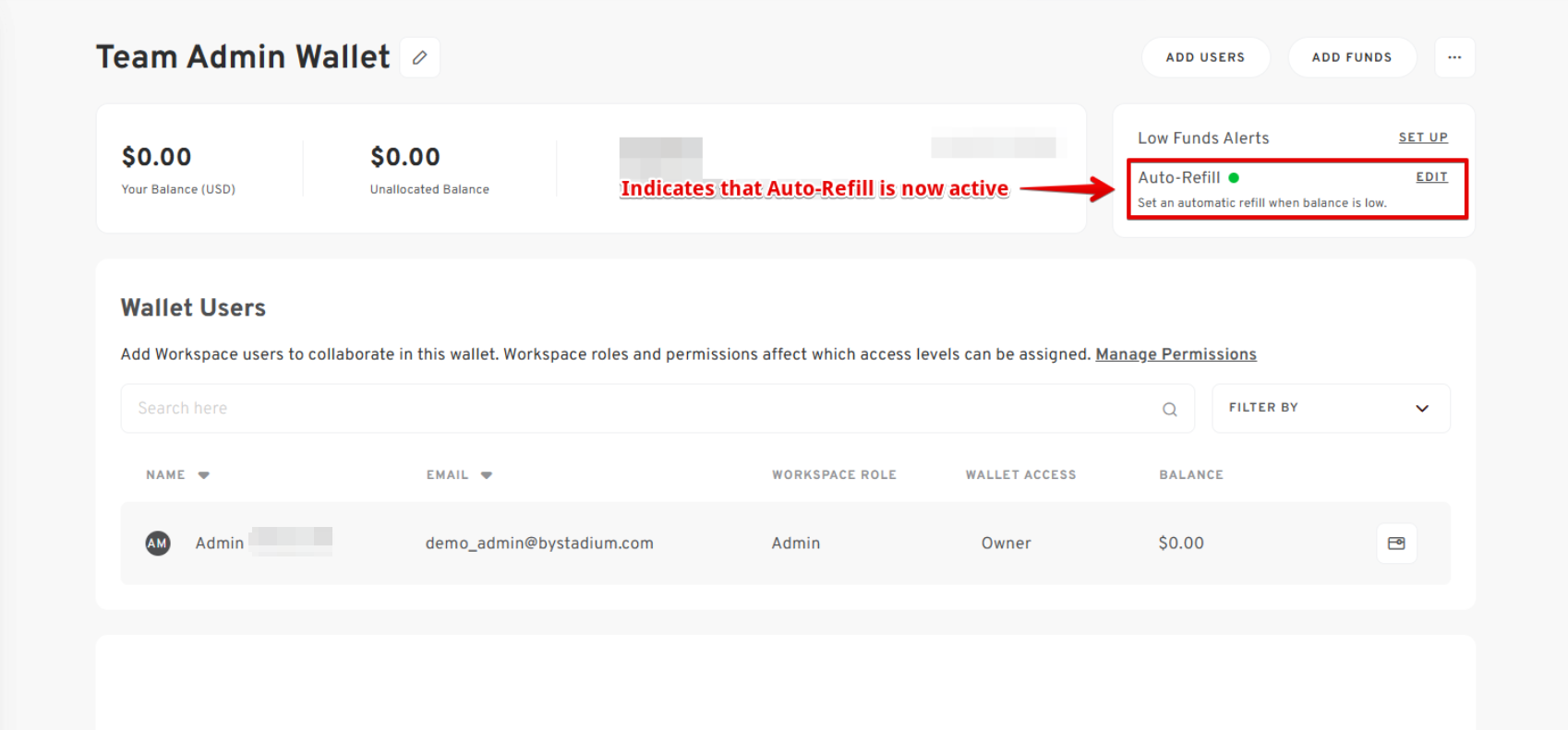Open the wallet icon in Admin's row
1568x730 pixels.
1396,544
